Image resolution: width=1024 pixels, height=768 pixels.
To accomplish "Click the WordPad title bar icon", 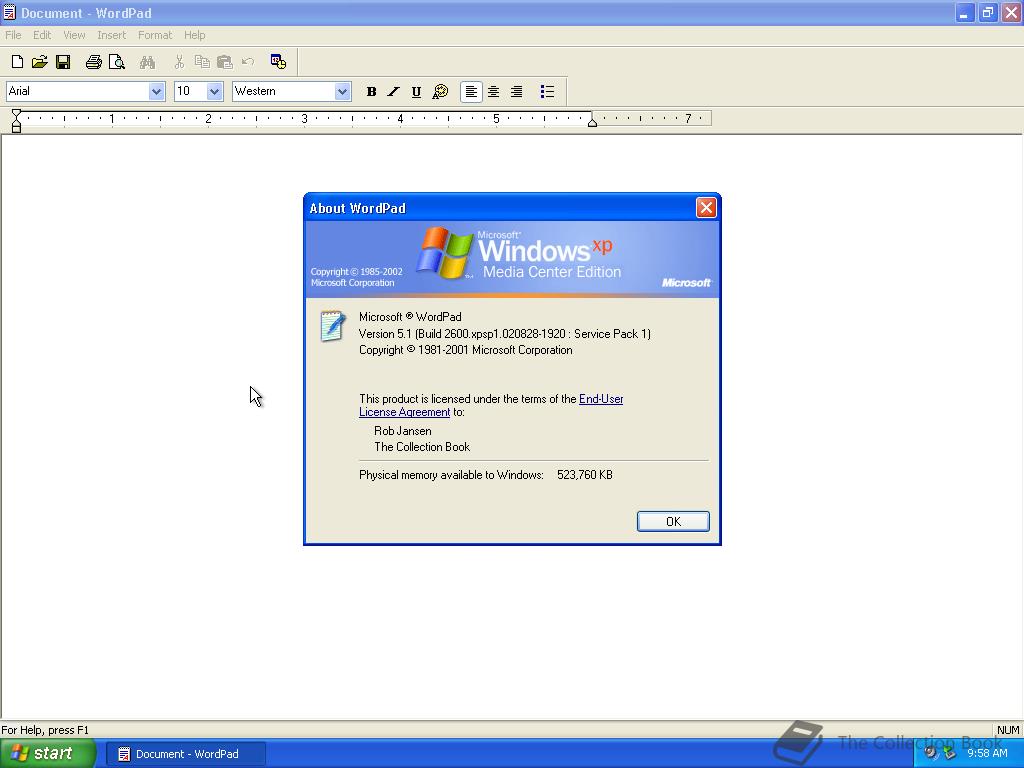I will 9,12.
